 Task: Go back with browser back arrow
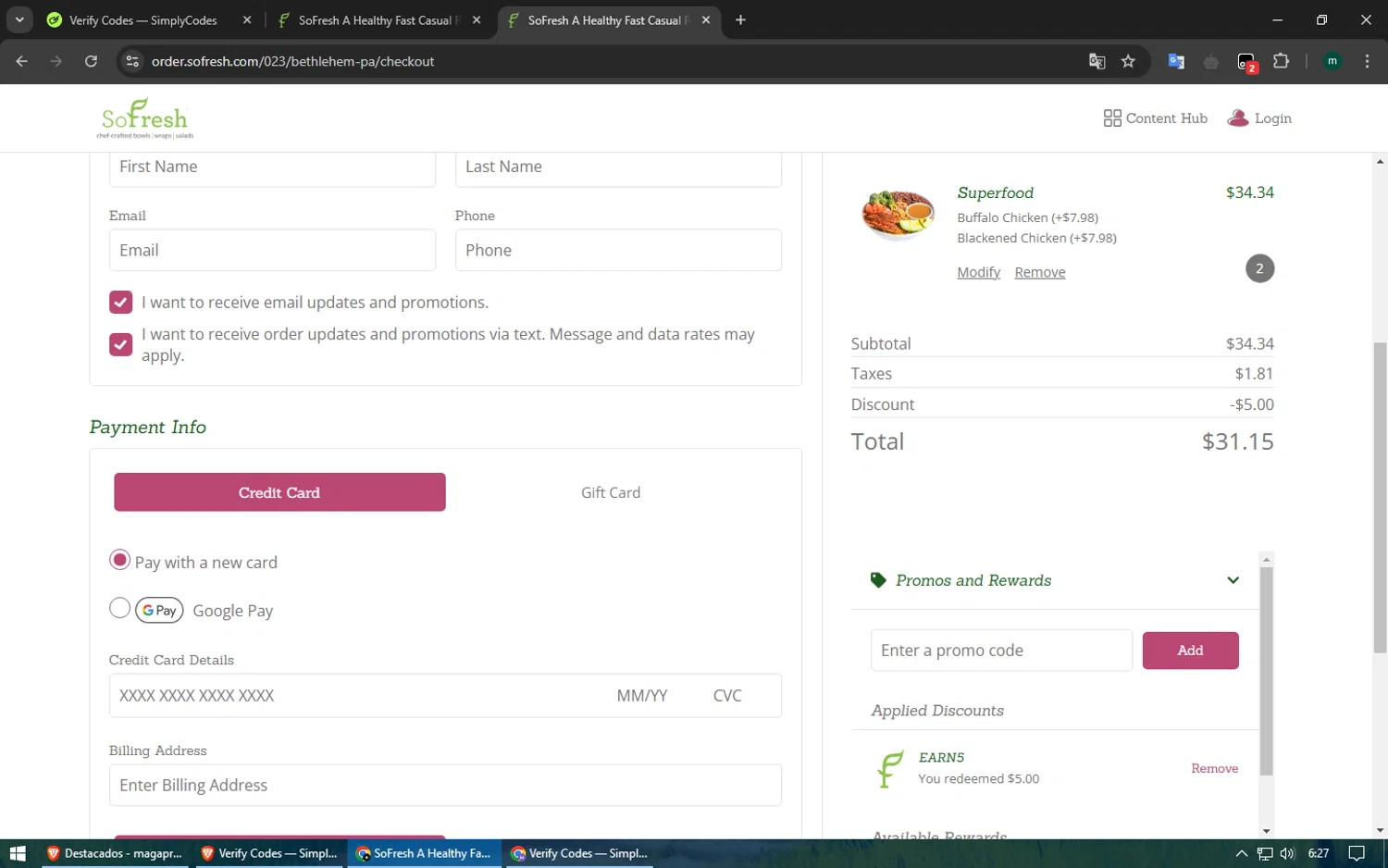point(22,61)
